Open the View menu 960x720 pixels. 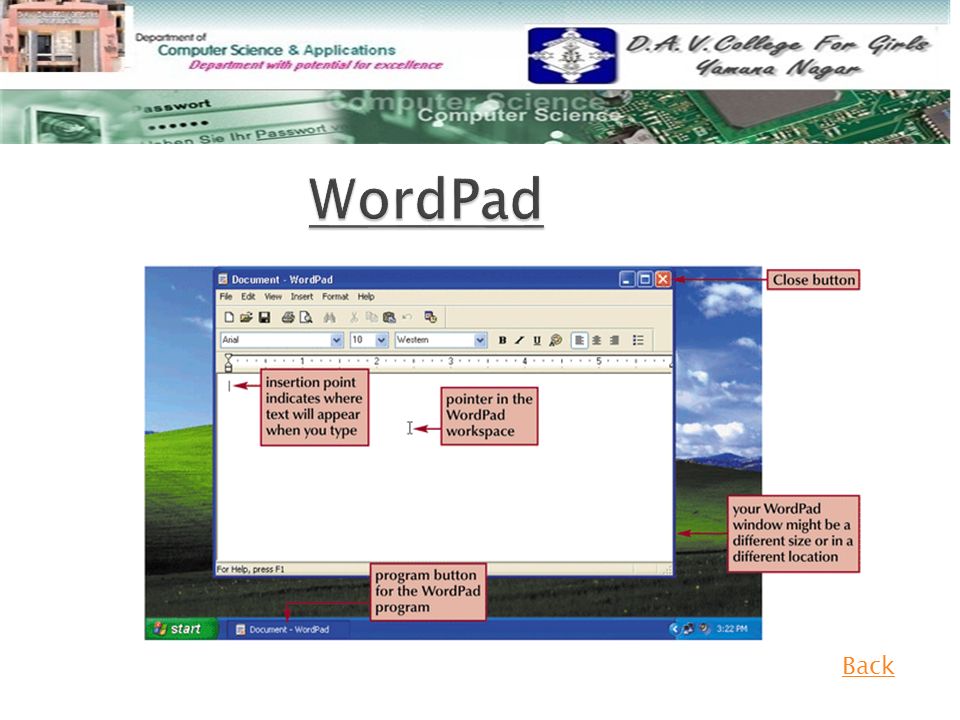pos(273,296)
